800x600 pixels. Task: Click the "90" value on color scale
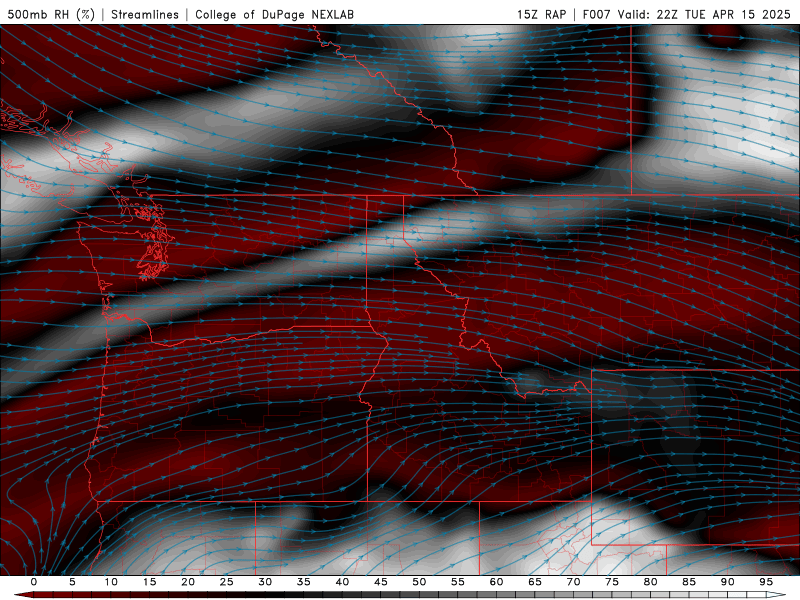[728, 582]
